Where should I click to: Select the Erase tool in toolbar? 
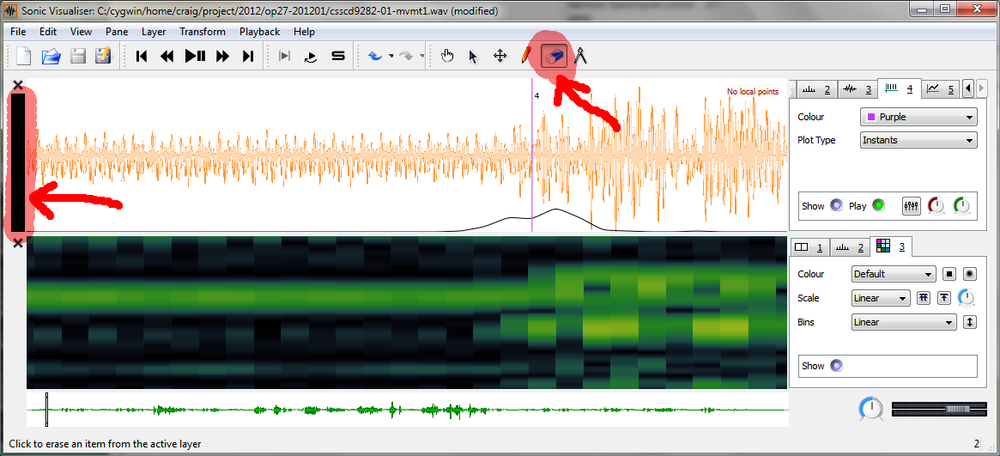point(553,56)
